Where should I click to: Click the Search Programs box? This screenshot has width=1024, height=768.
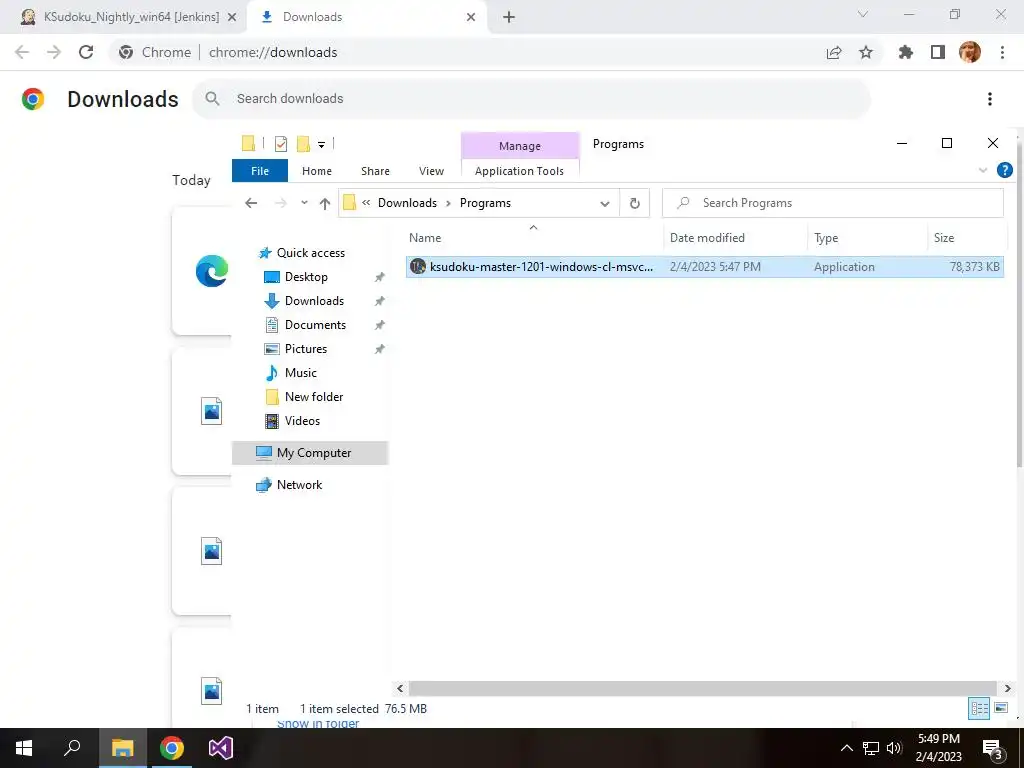(833, 203)
